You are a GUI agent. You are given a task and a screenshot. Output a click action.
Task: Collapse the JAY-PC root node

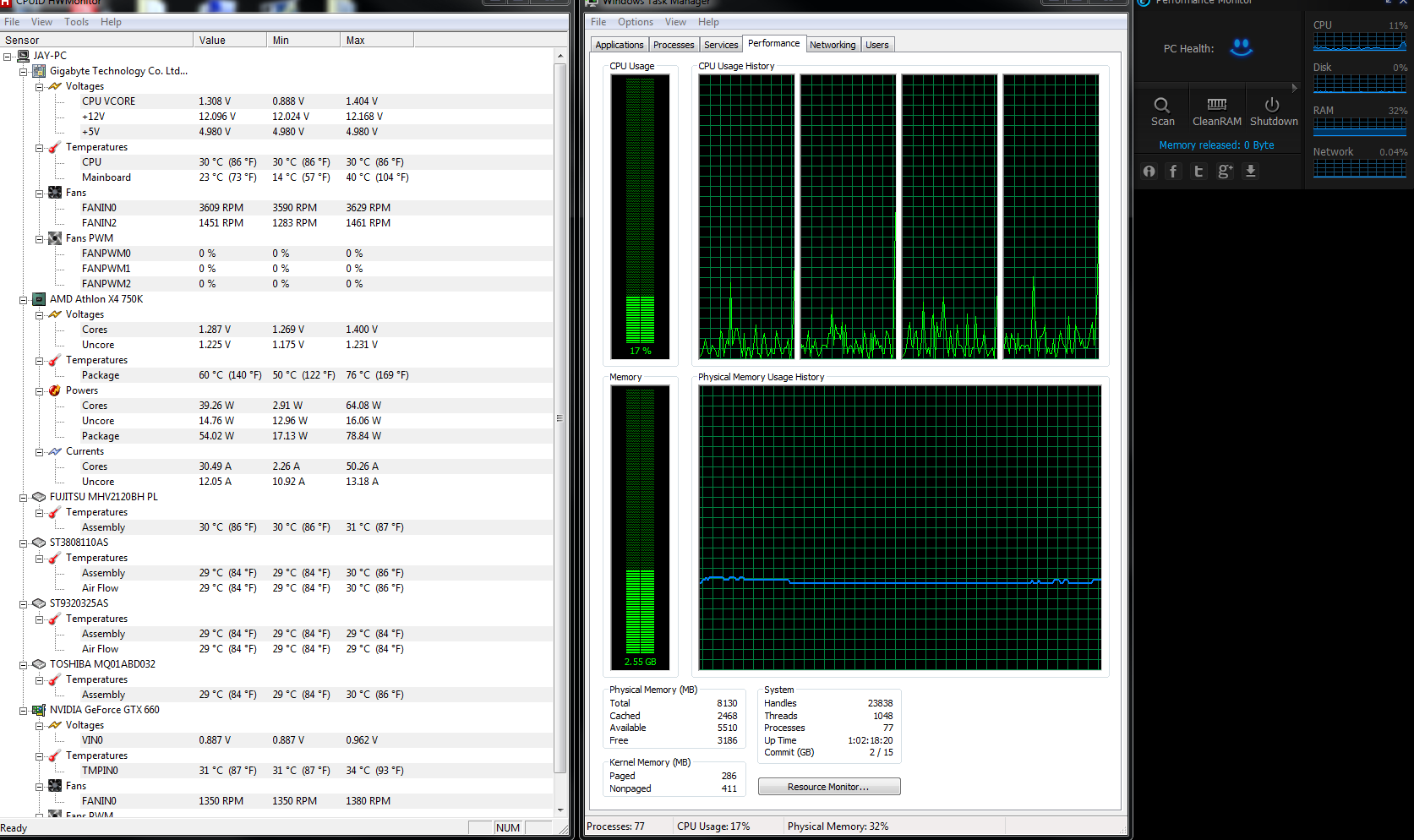[x=8, y=57]
